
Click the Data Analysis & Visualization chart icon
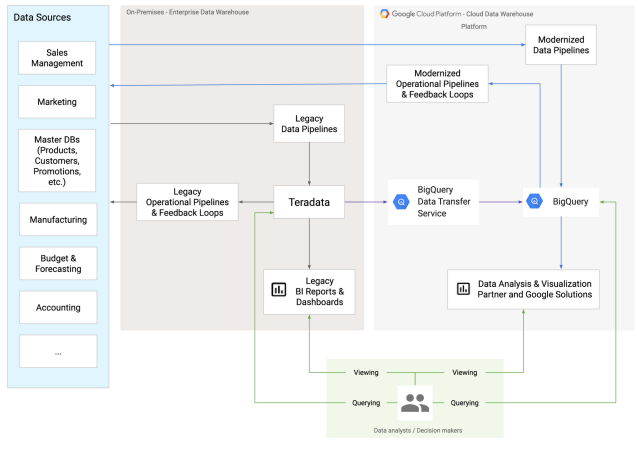click(463, 289)
